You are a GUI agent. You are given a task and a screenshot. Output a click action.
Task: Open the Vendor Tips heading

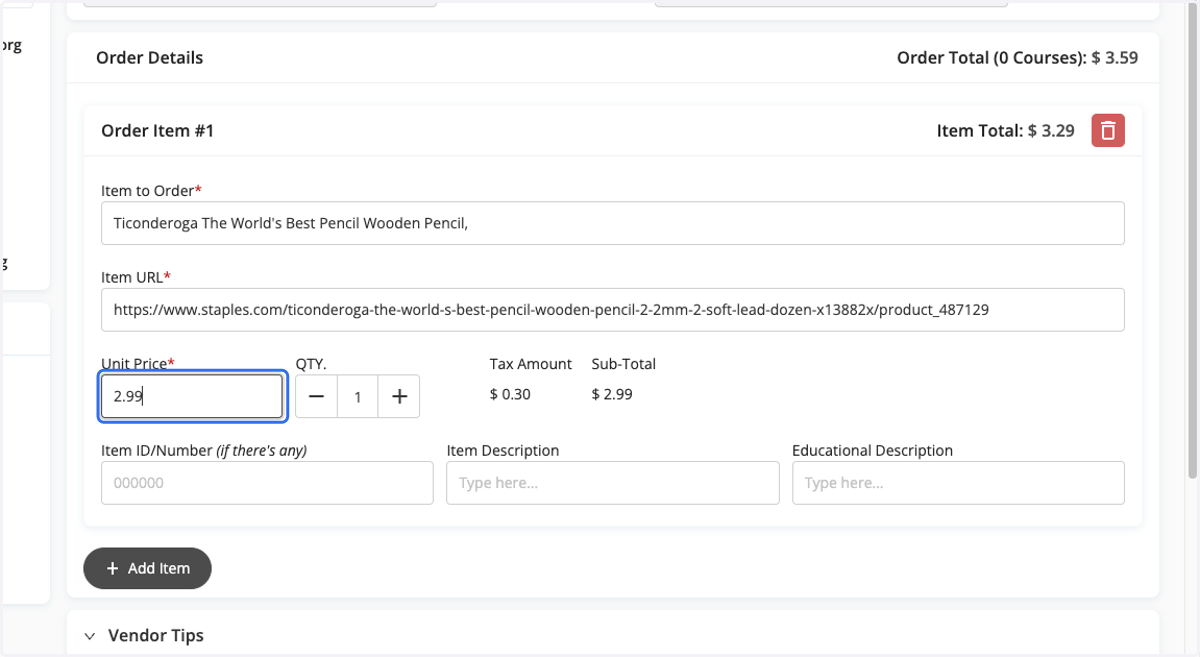click(155, 635)
